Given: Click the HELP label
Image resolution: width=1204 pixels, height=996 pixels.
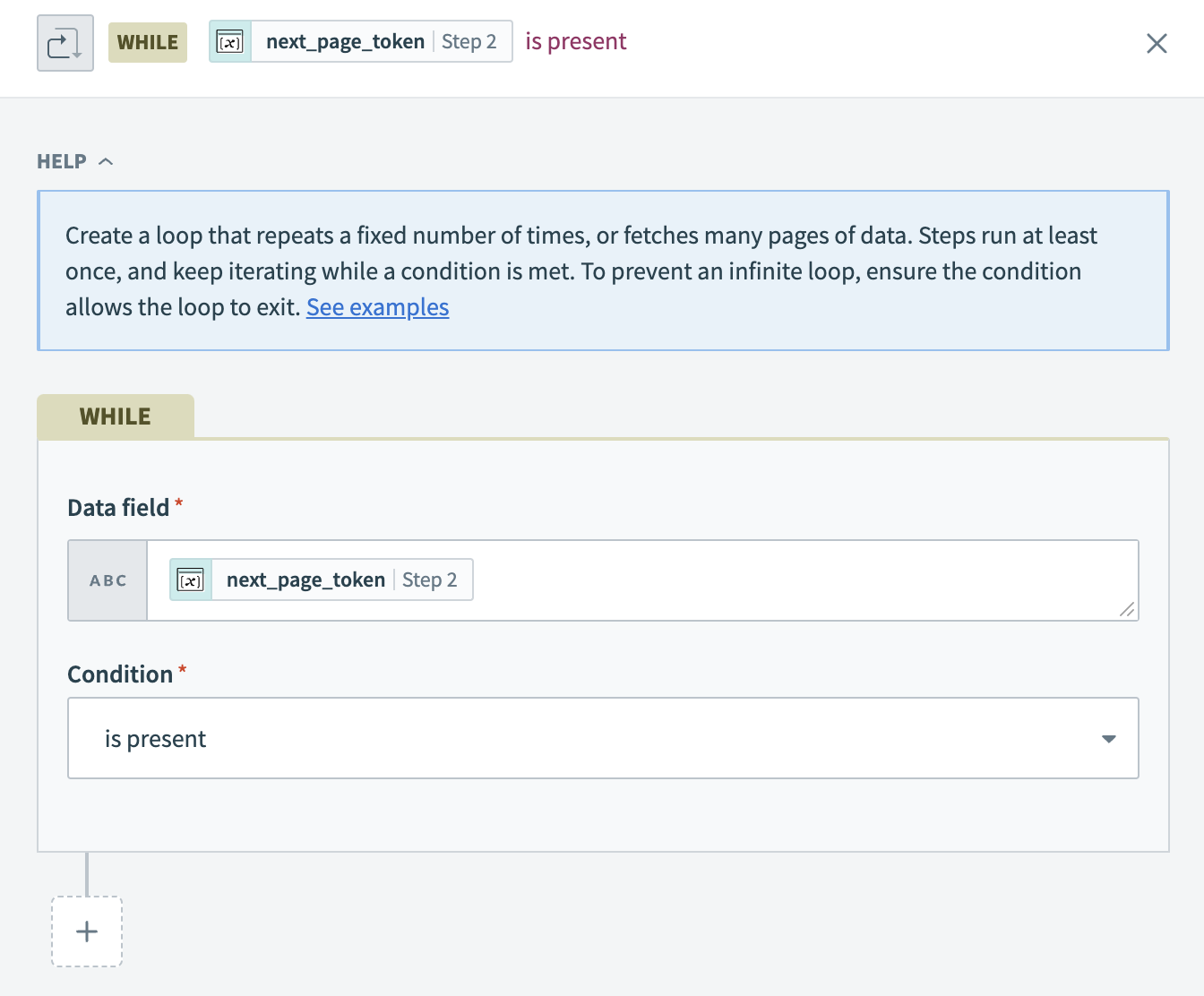Looking at the screenshot, I should click(62, 161).
